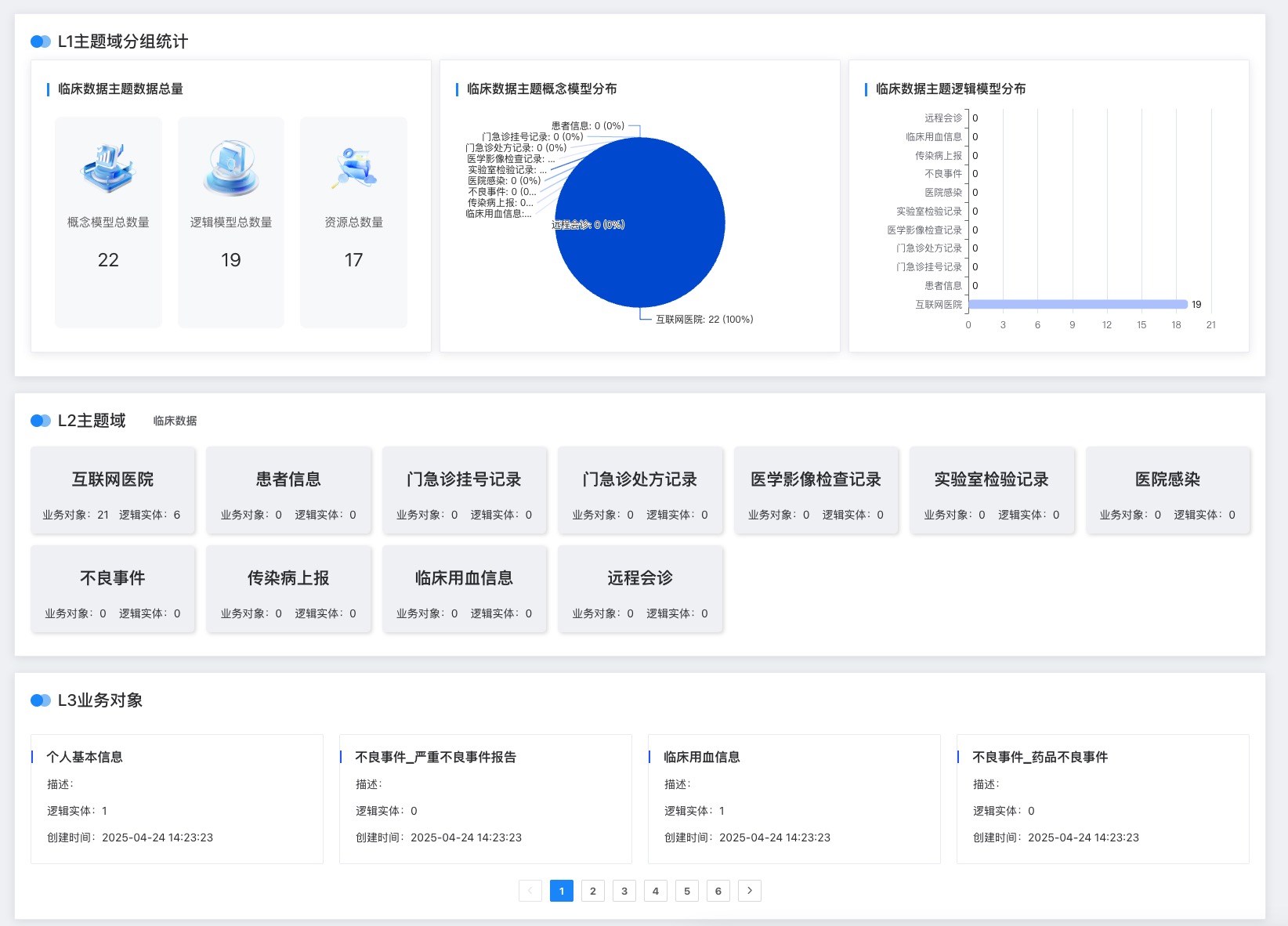This screenshot has height=926, width=1288.
Task: Choose page 6 in the pagination
Action: click(x=718, y=891)
